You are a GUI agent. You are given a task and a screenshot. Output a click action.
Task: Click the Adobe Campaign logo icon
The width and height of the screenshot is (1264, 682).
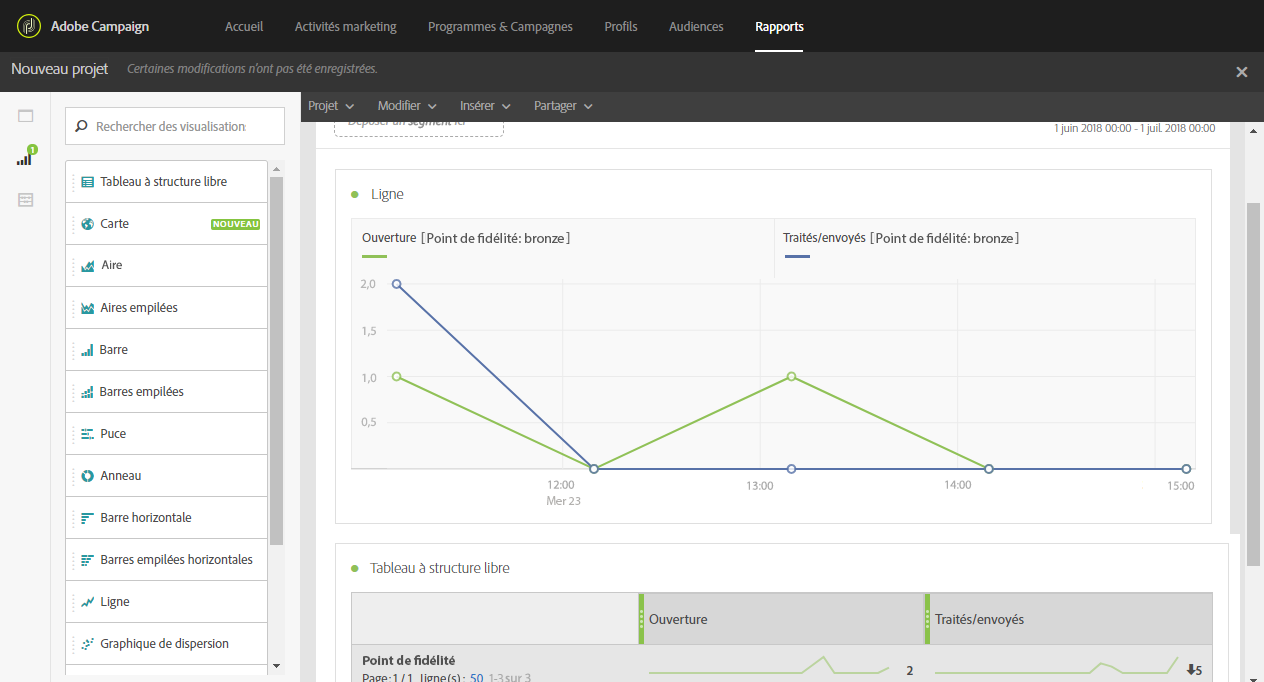(x=28, y=26)
